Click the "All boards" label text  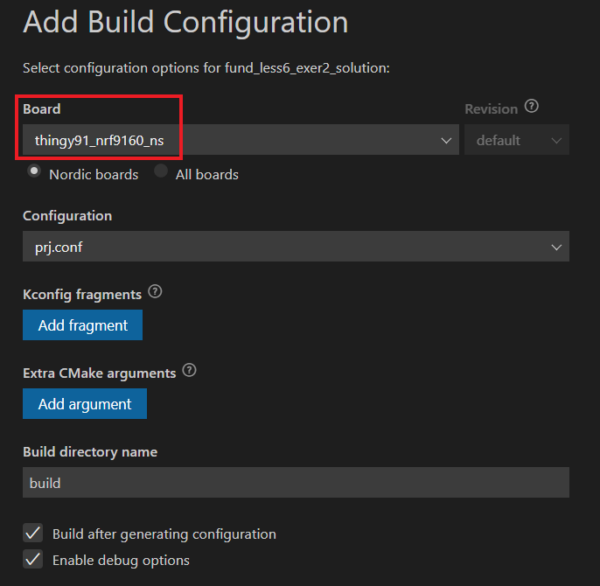tap(207, 175)
